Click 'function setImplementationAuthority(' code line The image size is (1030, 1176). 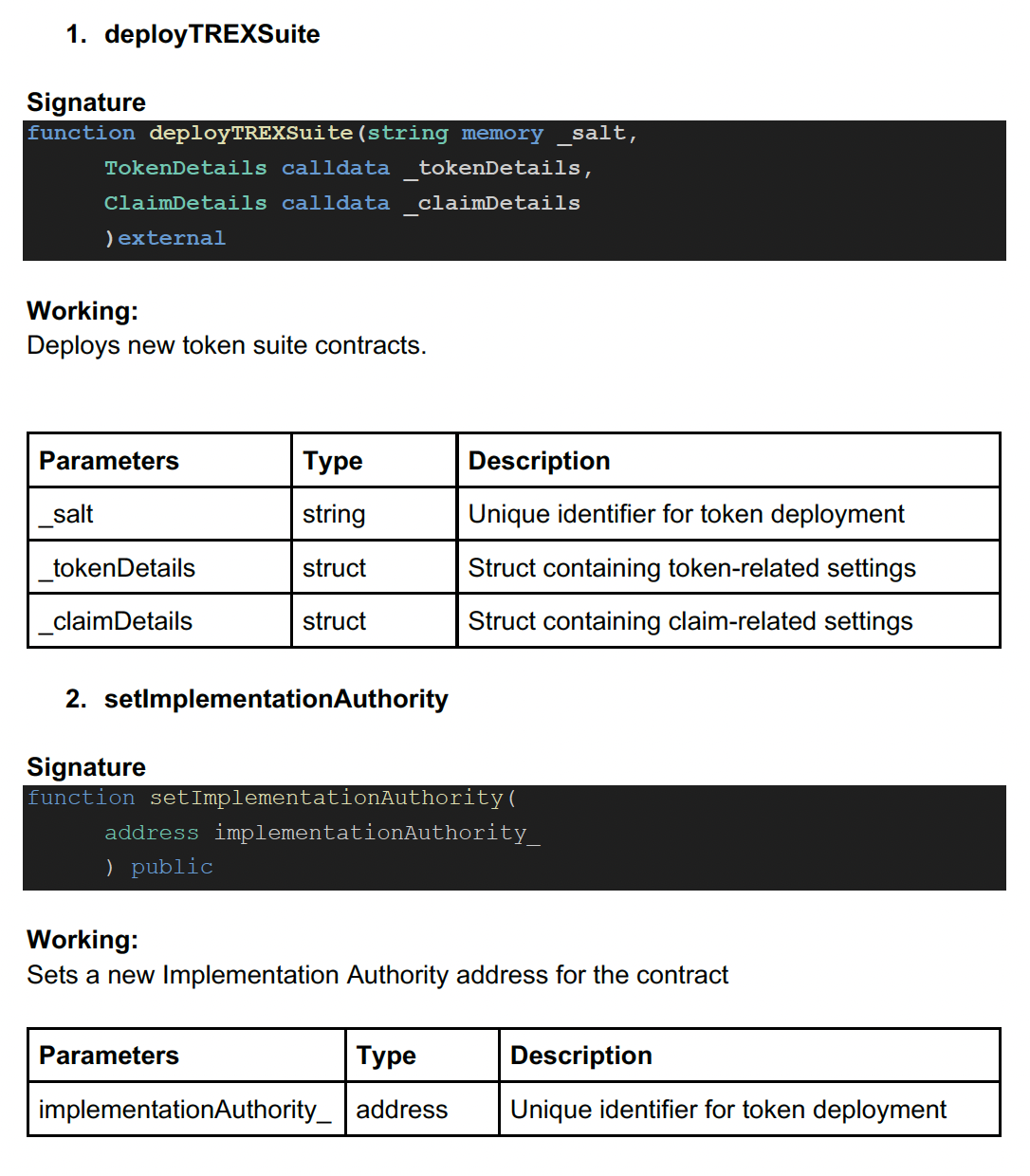click(271, 799)
